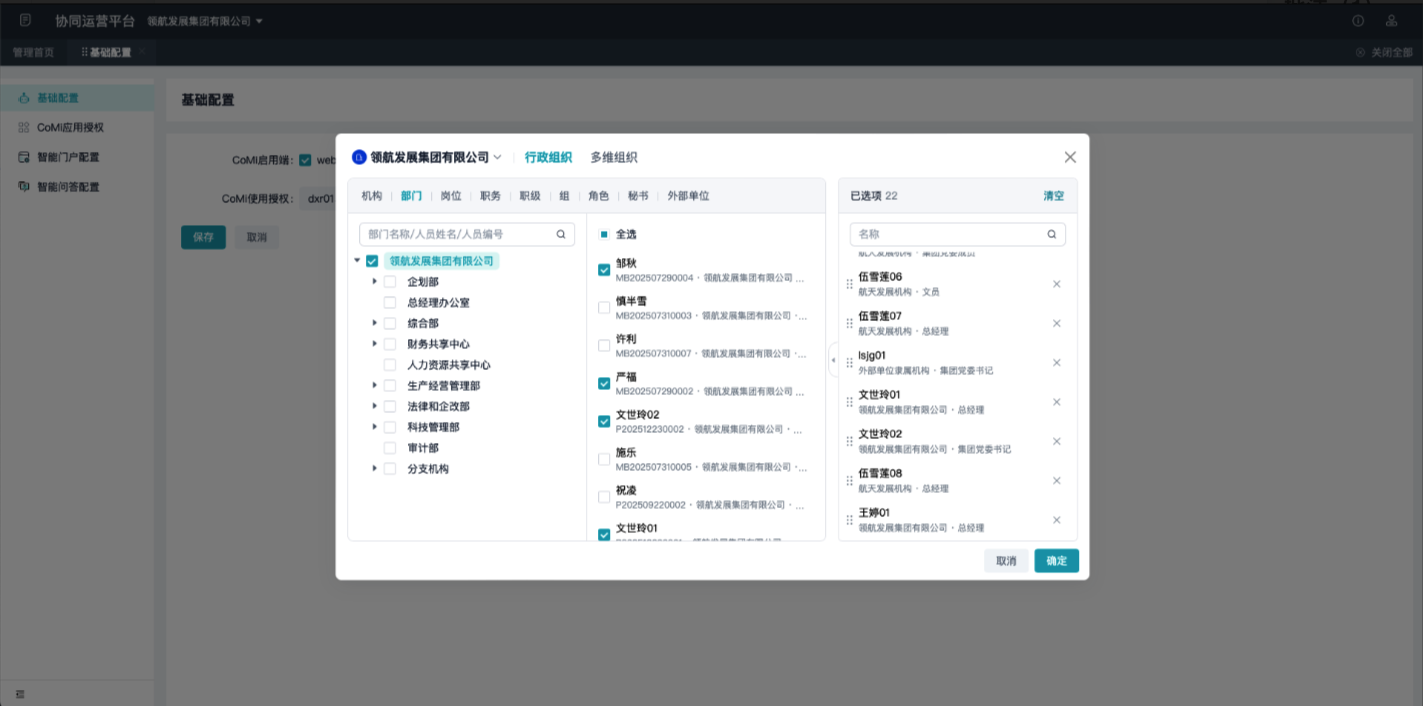This screenshot has width=1423, height=706.
Task: Expand the 综合部 tree node
Action: [375, 323]
